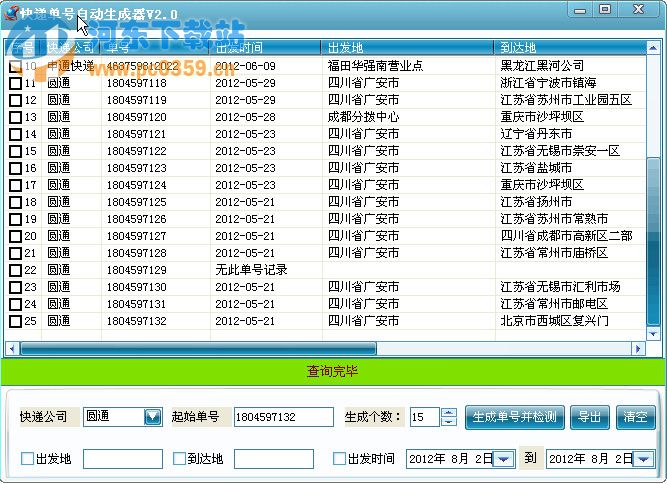Tick the checkbox for row 13
Viewport: 667px width, 484px height.
[x=15, y=117]
